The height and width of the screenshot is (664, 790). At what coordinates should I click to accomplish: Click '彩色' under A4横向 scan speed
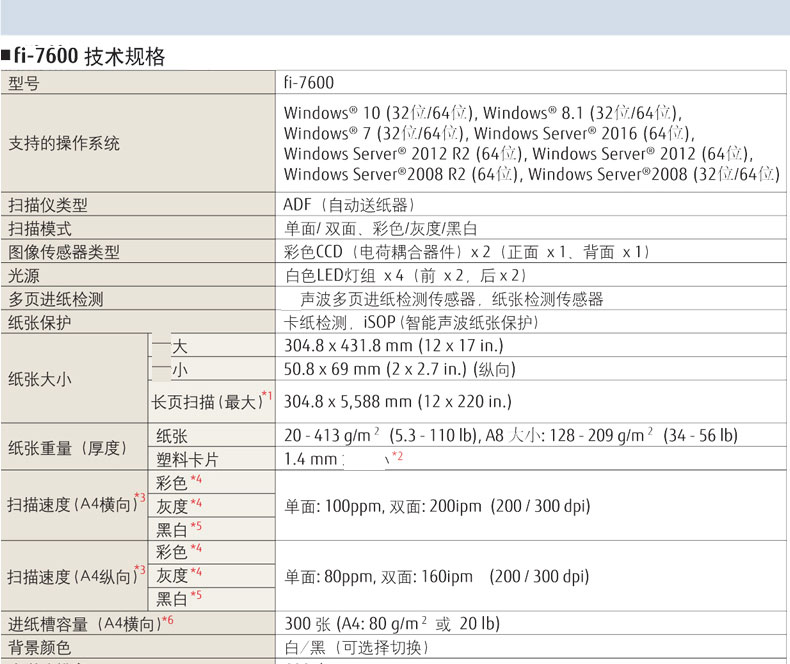[x=172, y=483]
